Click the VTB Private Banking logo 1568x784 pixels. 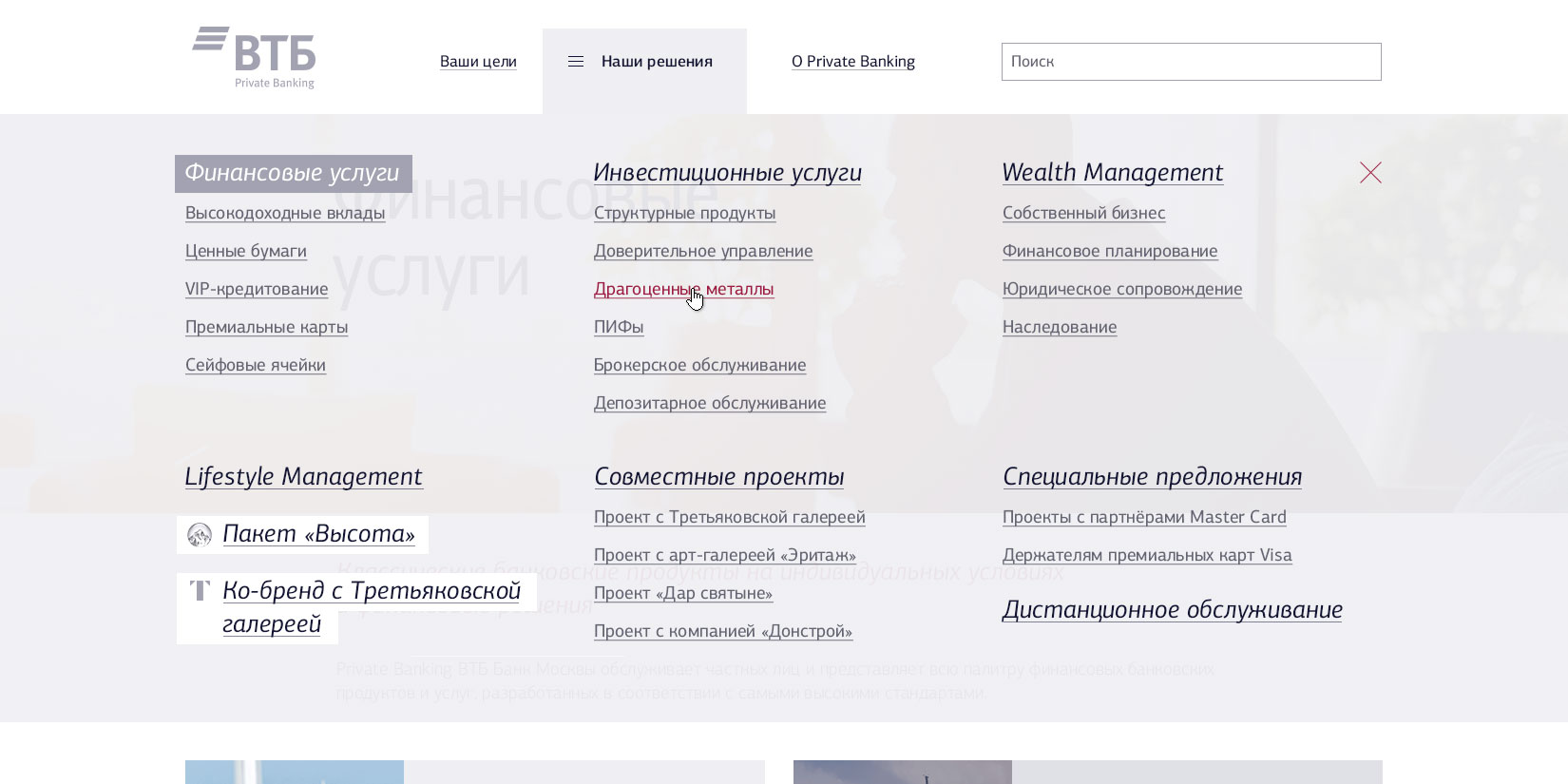click(255, 57)
